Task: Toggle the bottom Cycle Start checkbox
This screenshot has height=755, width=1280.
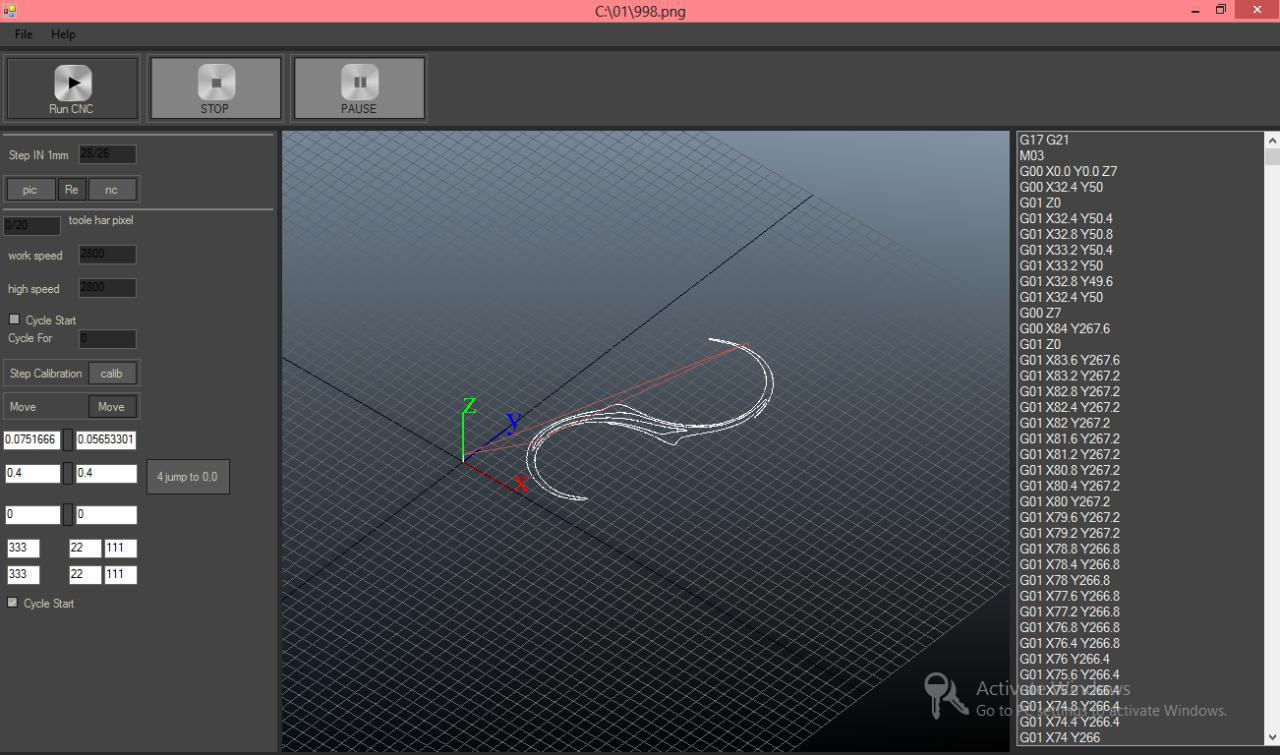Action: pos(12,603)
